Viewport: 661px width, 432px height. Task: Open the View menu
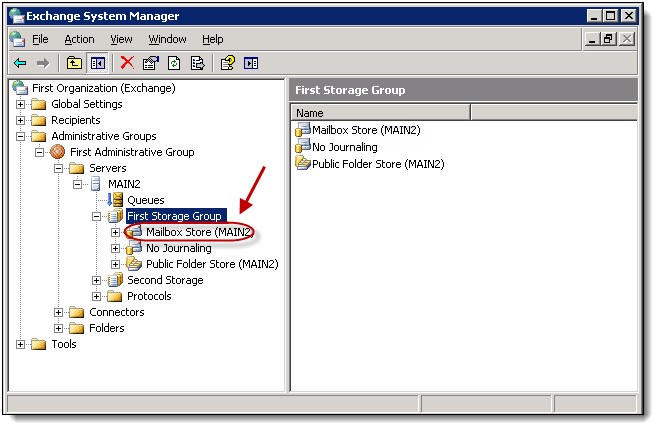coord(121,39)
